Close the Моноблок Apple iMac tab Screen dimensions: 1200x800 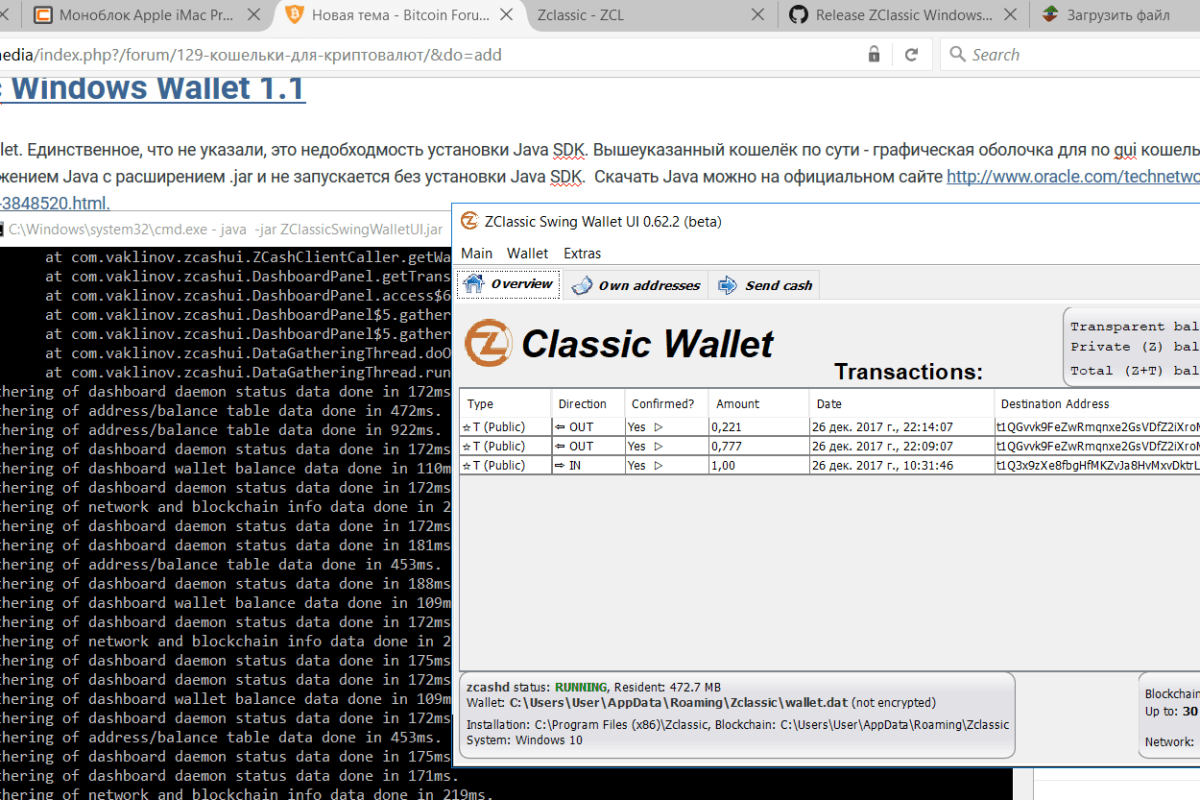point(254,15)
